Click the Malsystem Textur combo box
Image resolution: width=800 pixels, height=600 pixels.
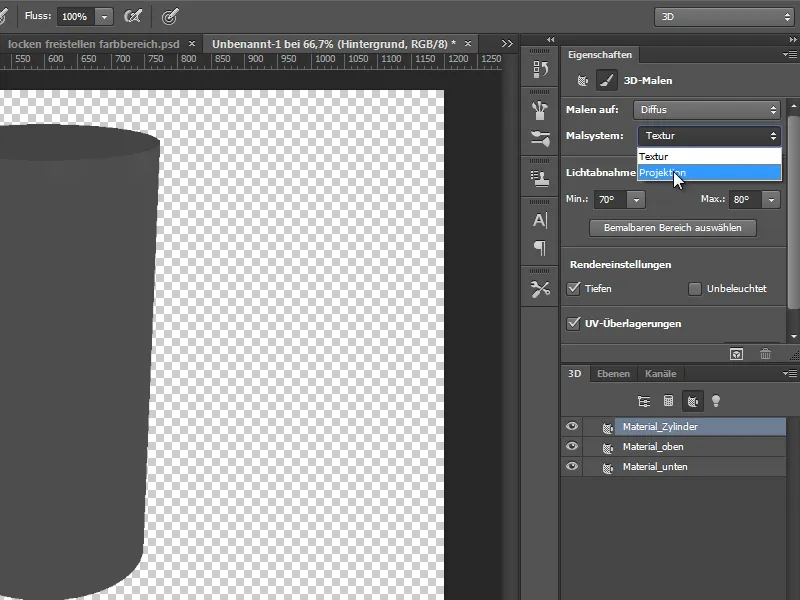click(x=709, y=136)
